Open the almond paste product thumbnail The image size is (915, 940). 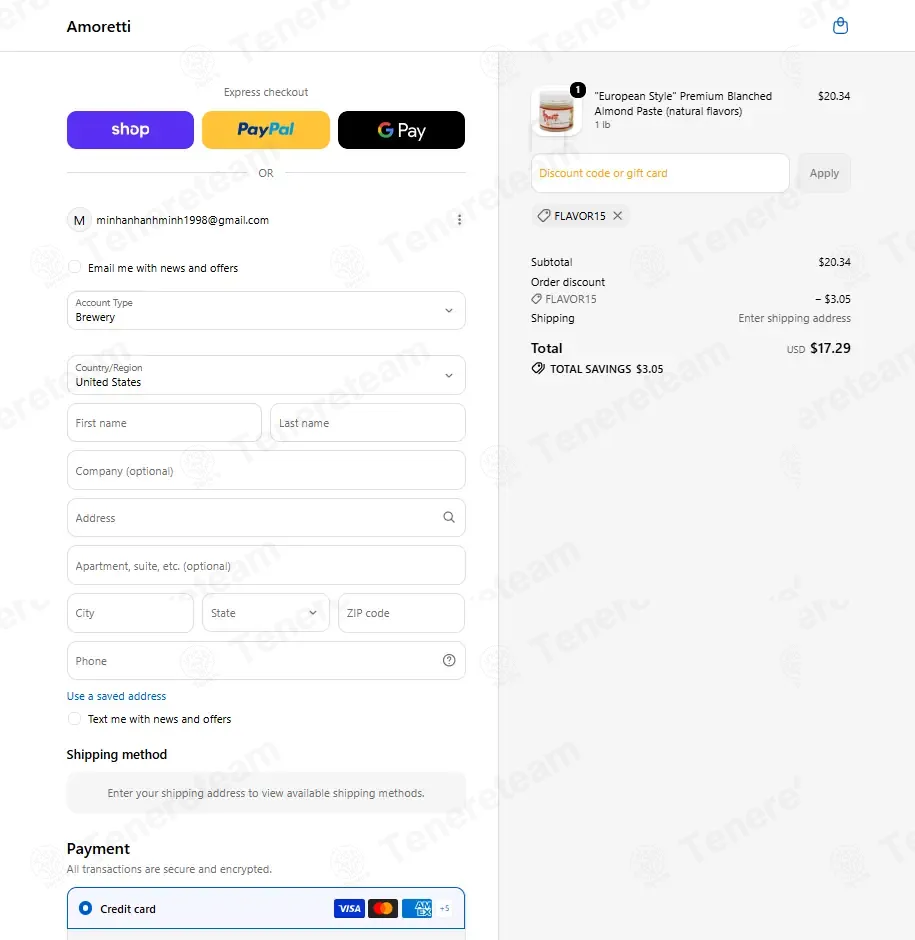click(556, 112)
